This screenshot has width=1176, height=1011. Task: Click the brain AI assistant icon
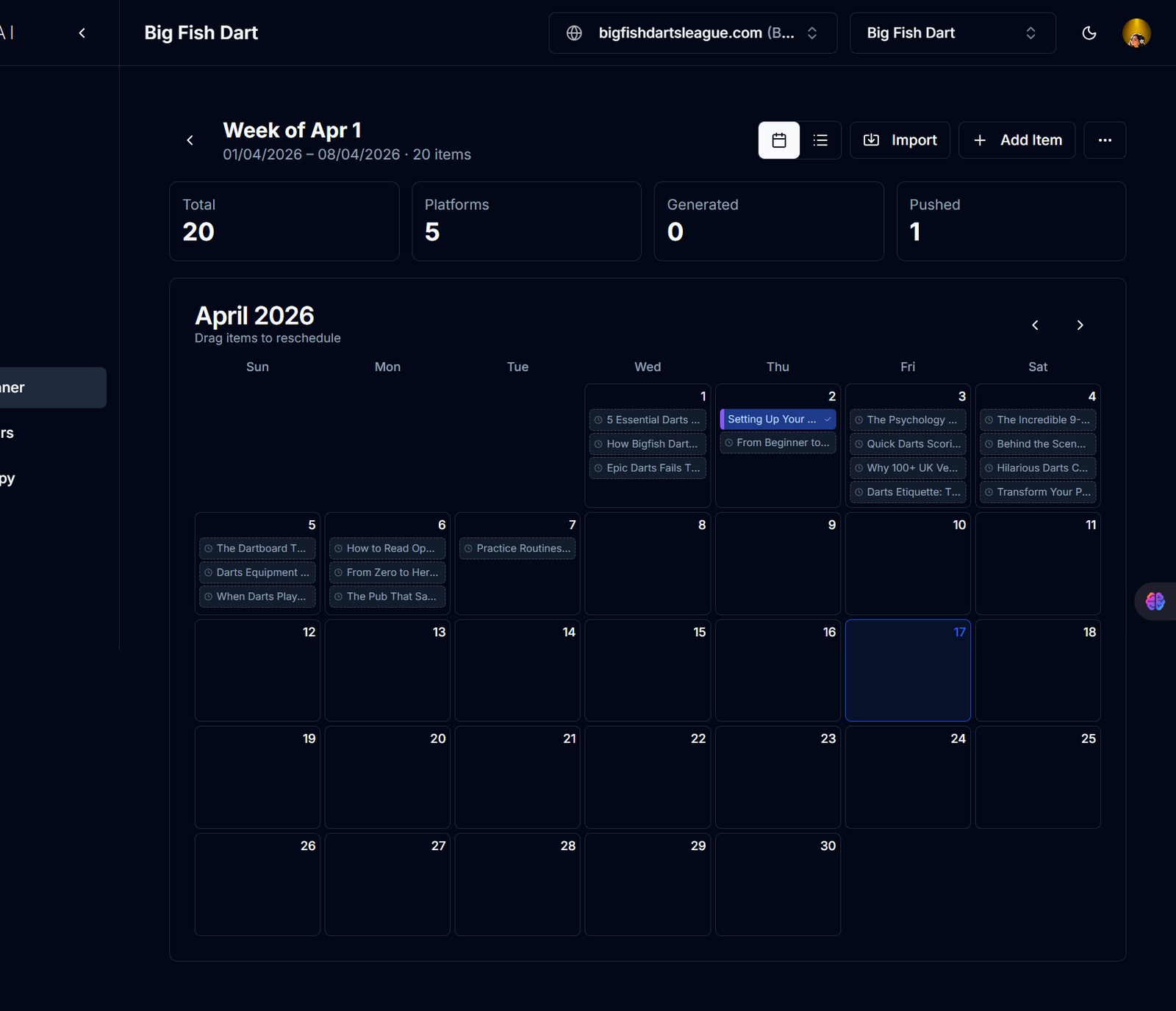(x=1155, y=602)
